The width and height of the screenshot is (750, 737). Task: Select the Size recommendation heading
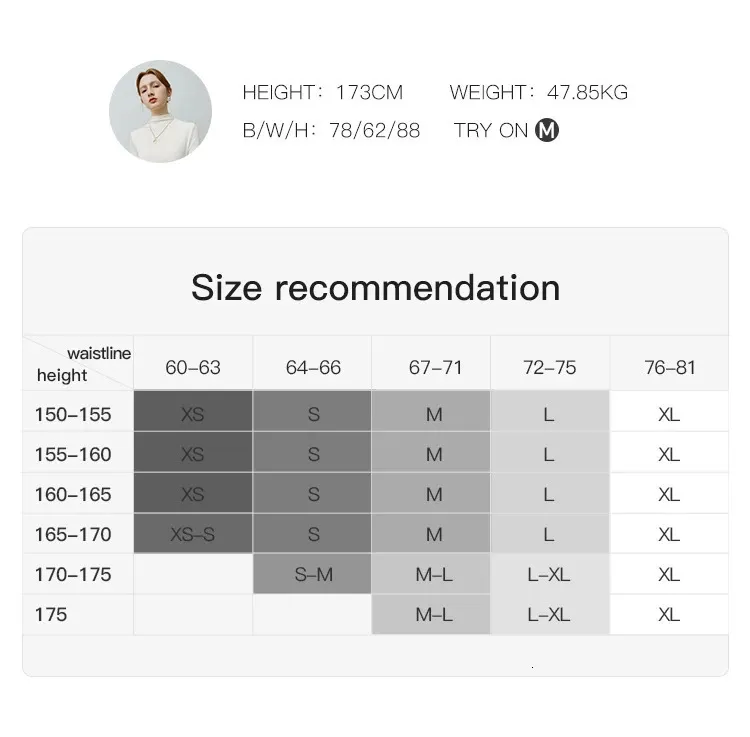[x=375, y=288]
